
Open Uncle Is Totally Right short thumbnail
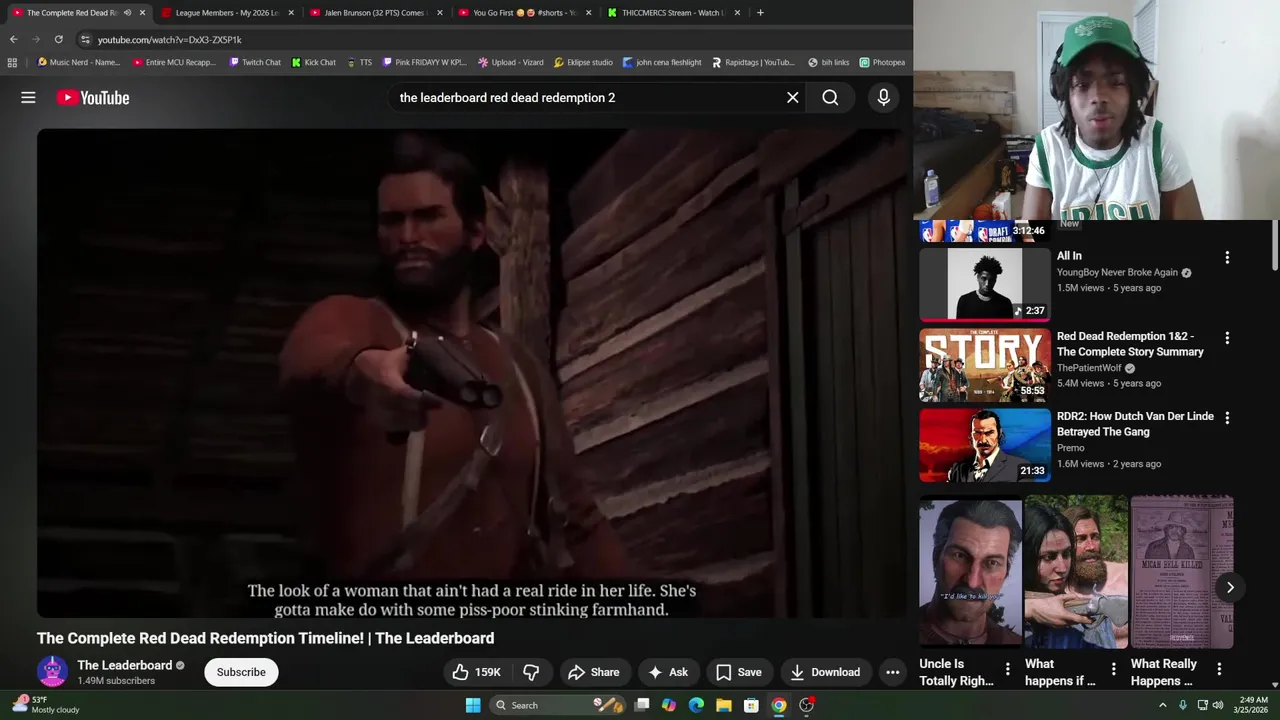(x=971, y=572)
